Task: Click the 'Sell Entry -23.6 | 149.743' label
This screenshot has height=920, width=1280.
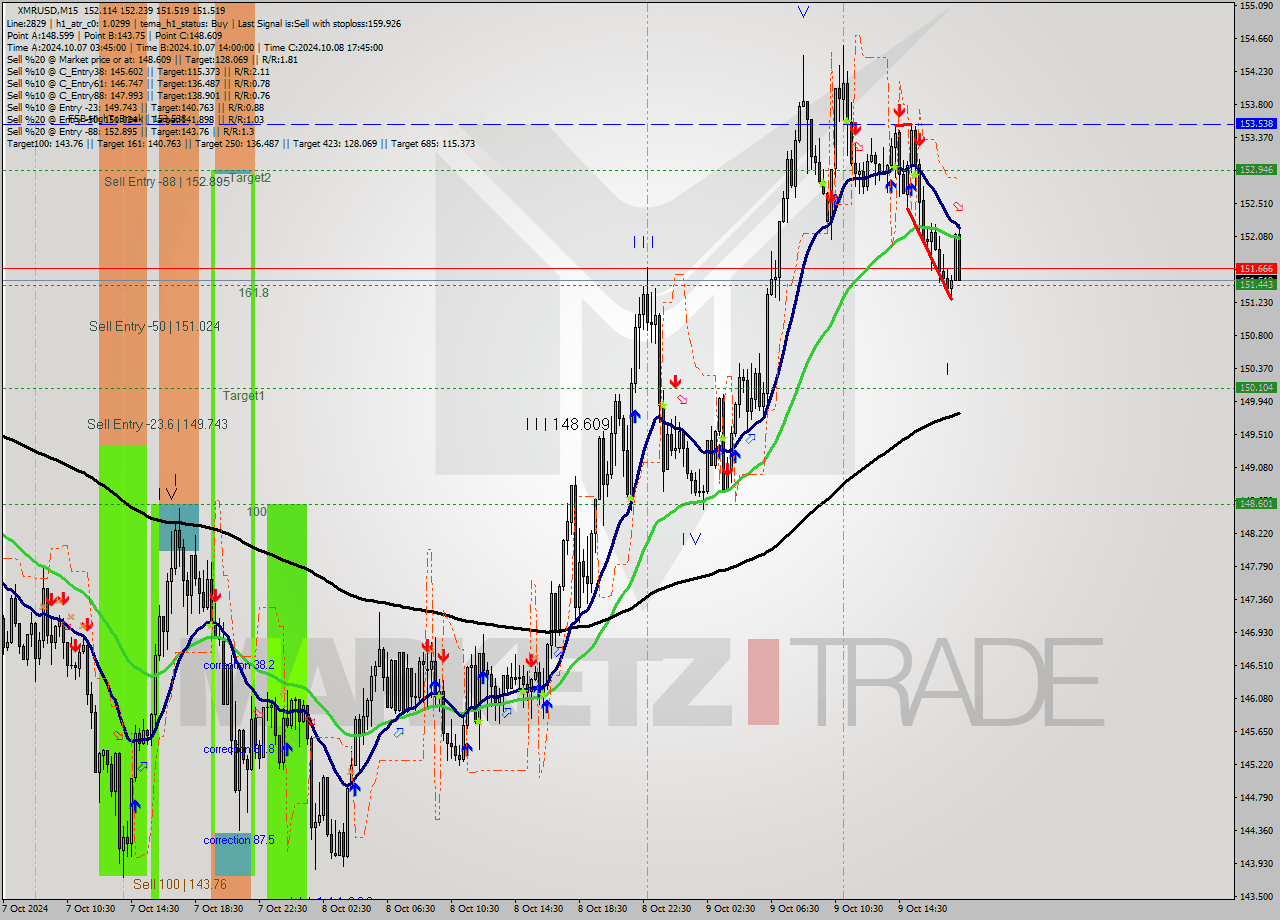Action: [x=157, y=425]
